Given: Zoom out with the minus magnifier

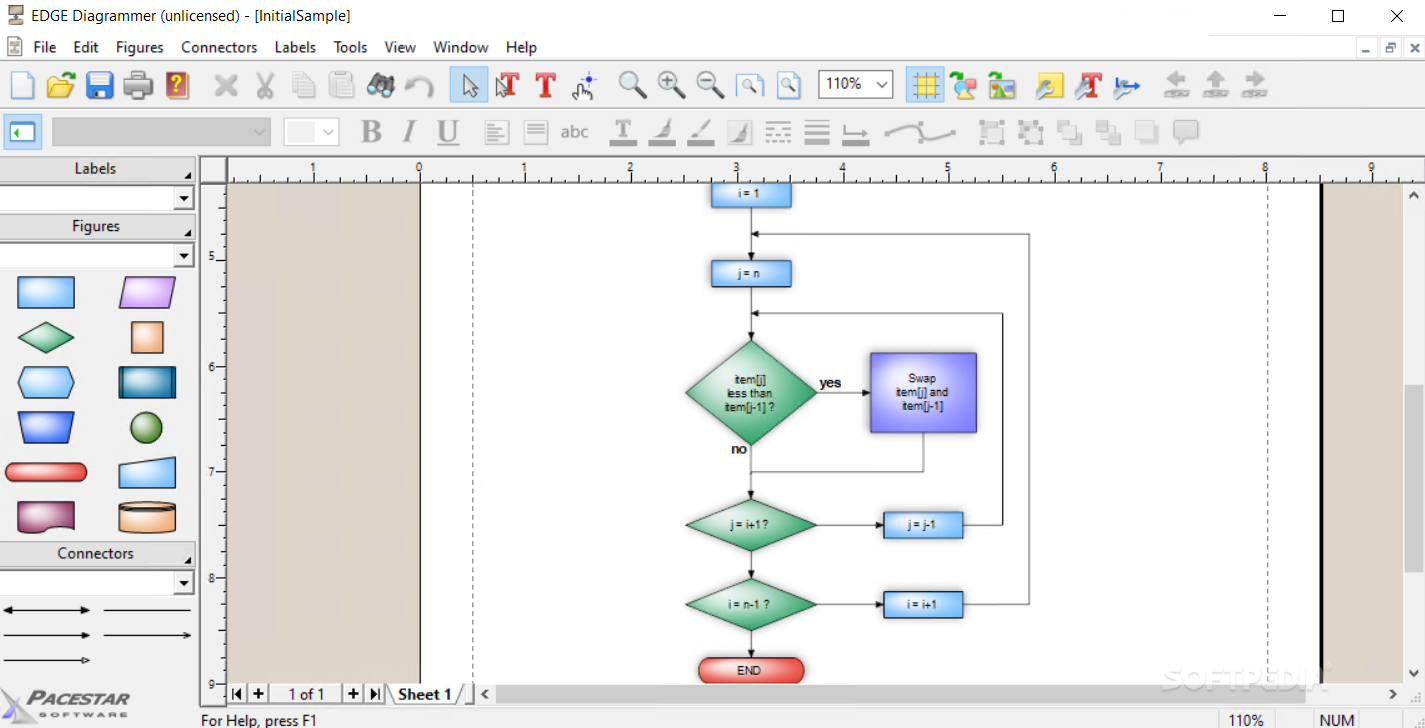Looking at the screenshot, I should coord(710,85).
